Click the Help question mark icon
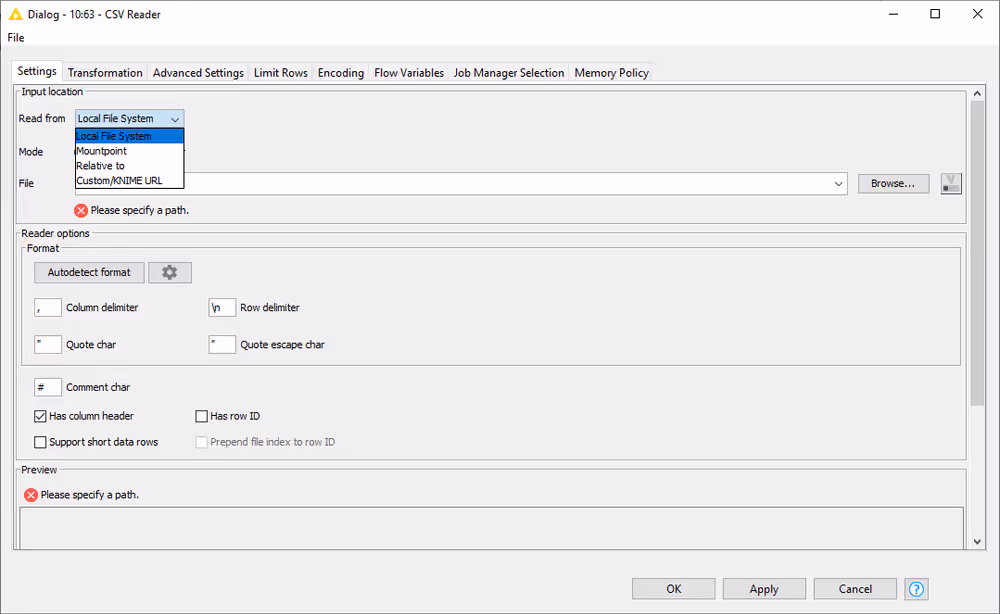Image resolution: width=1000 pixels, height=614 pixels. click(918, 589)
